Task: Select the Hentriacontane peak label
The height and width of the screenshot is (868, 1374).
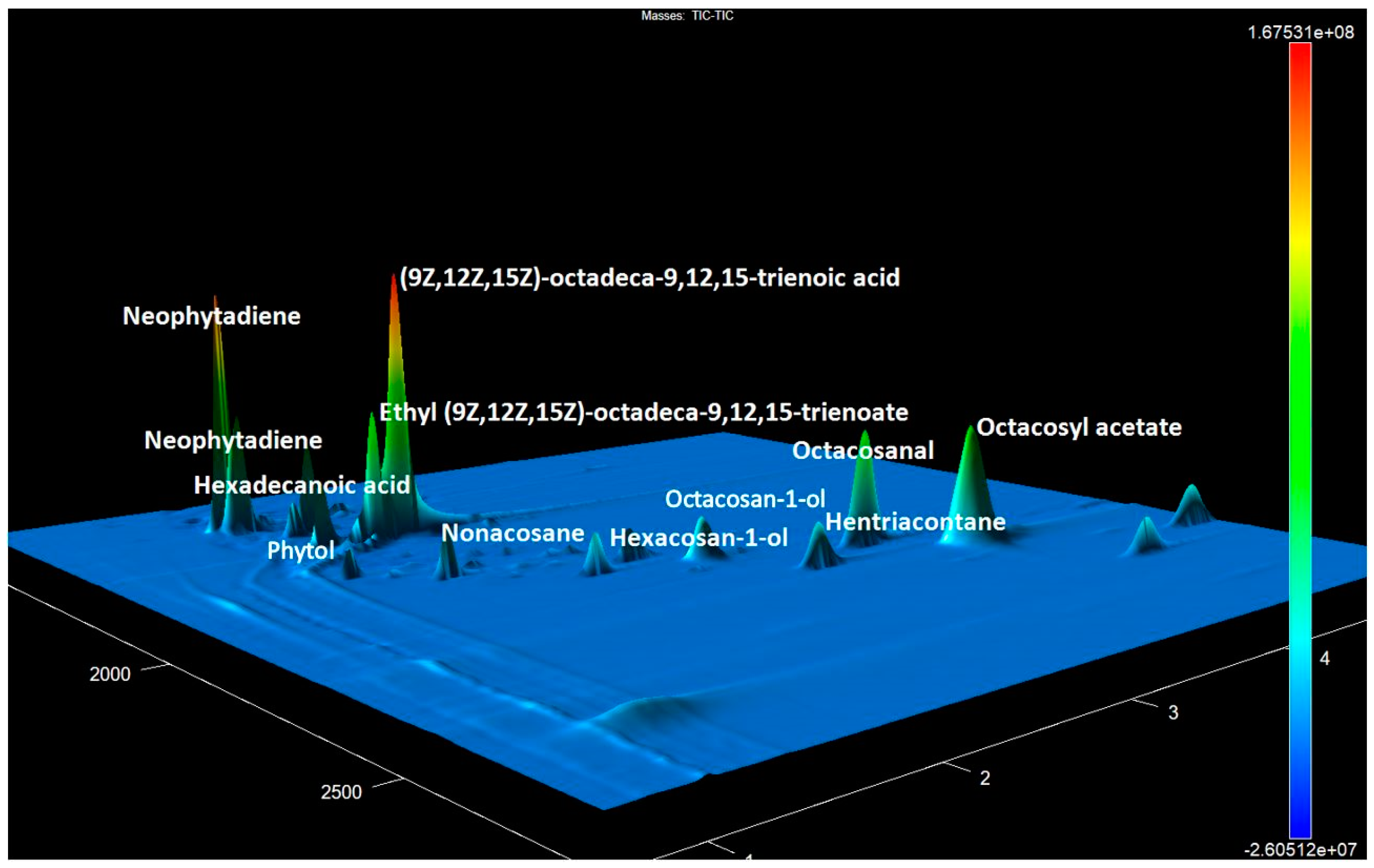Action: pos(915,523)
